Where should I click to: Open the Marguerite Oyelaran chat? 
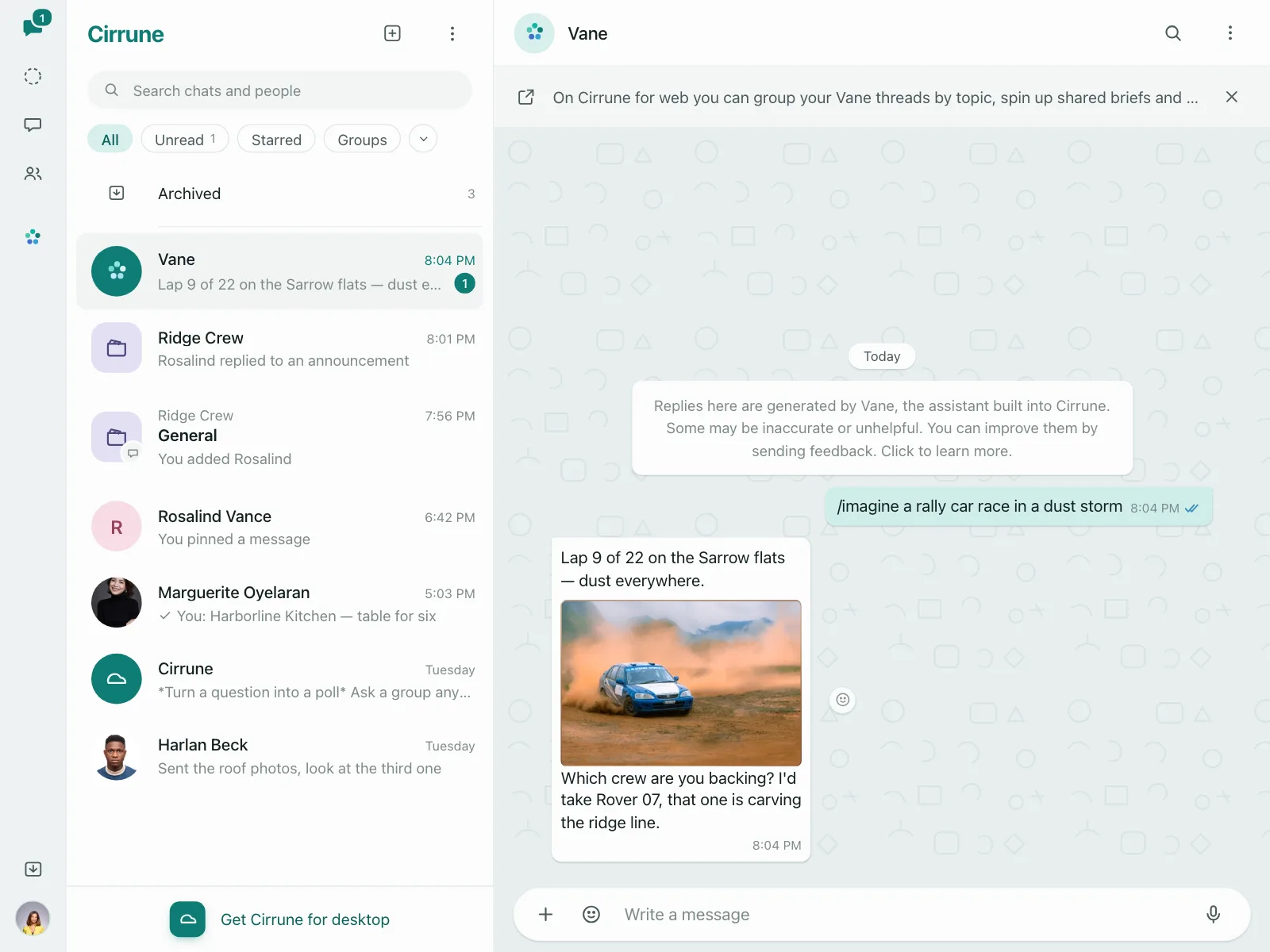click(x=279, y=603)
